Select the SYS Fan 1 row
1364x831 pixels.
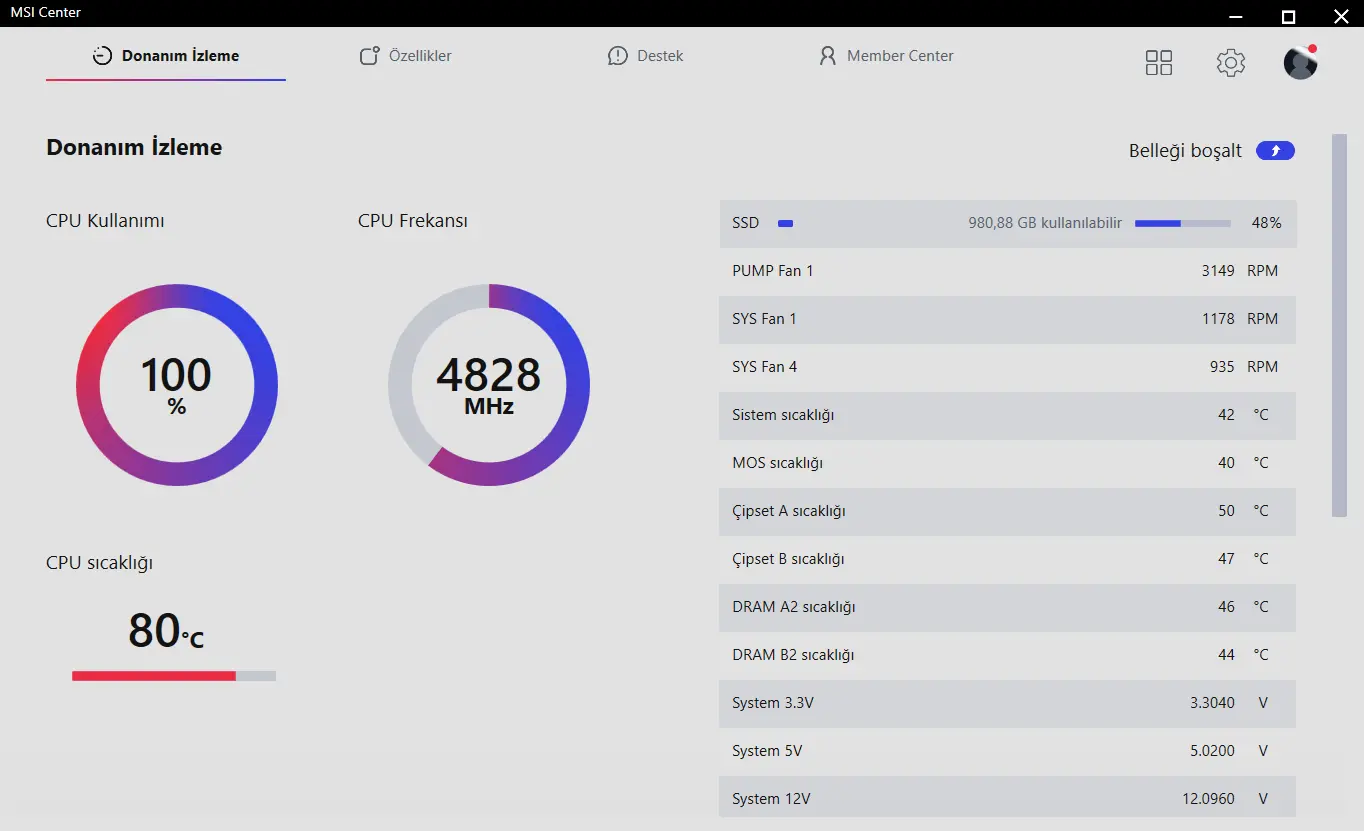tap(1008, 319)
